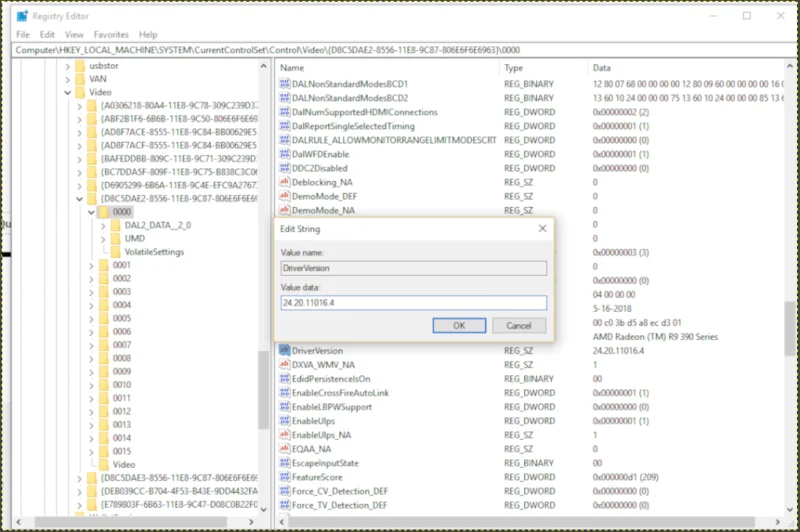Click the DemoMode_NA string value icon
Screen dimensions: 800x532
285,210
